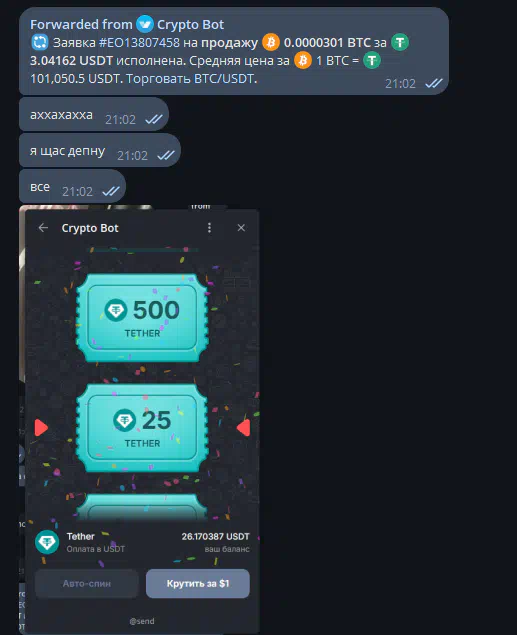Click the green Tether icon after 'за'

click(x=400, y=42)
